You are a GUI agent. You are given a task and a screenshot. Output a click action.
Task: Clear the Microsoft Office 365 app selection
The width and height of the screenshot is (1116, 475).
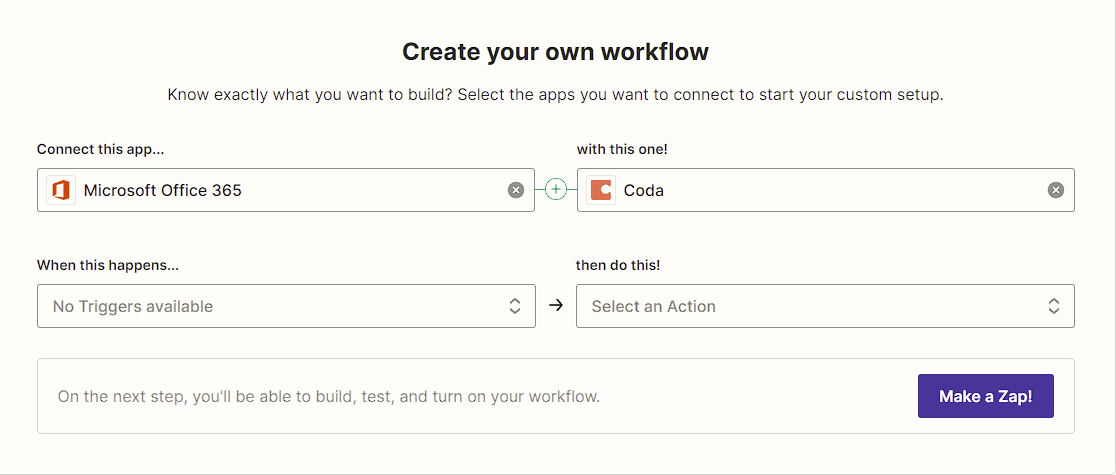click(x=515, y=190)
